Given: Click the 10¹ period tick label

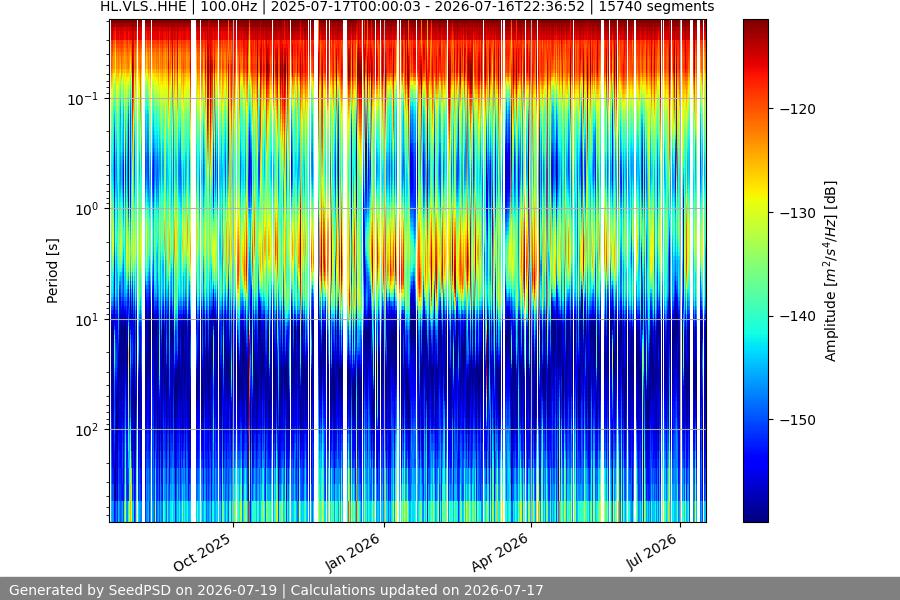Looking at the screenshot, I should pos(87,320).
